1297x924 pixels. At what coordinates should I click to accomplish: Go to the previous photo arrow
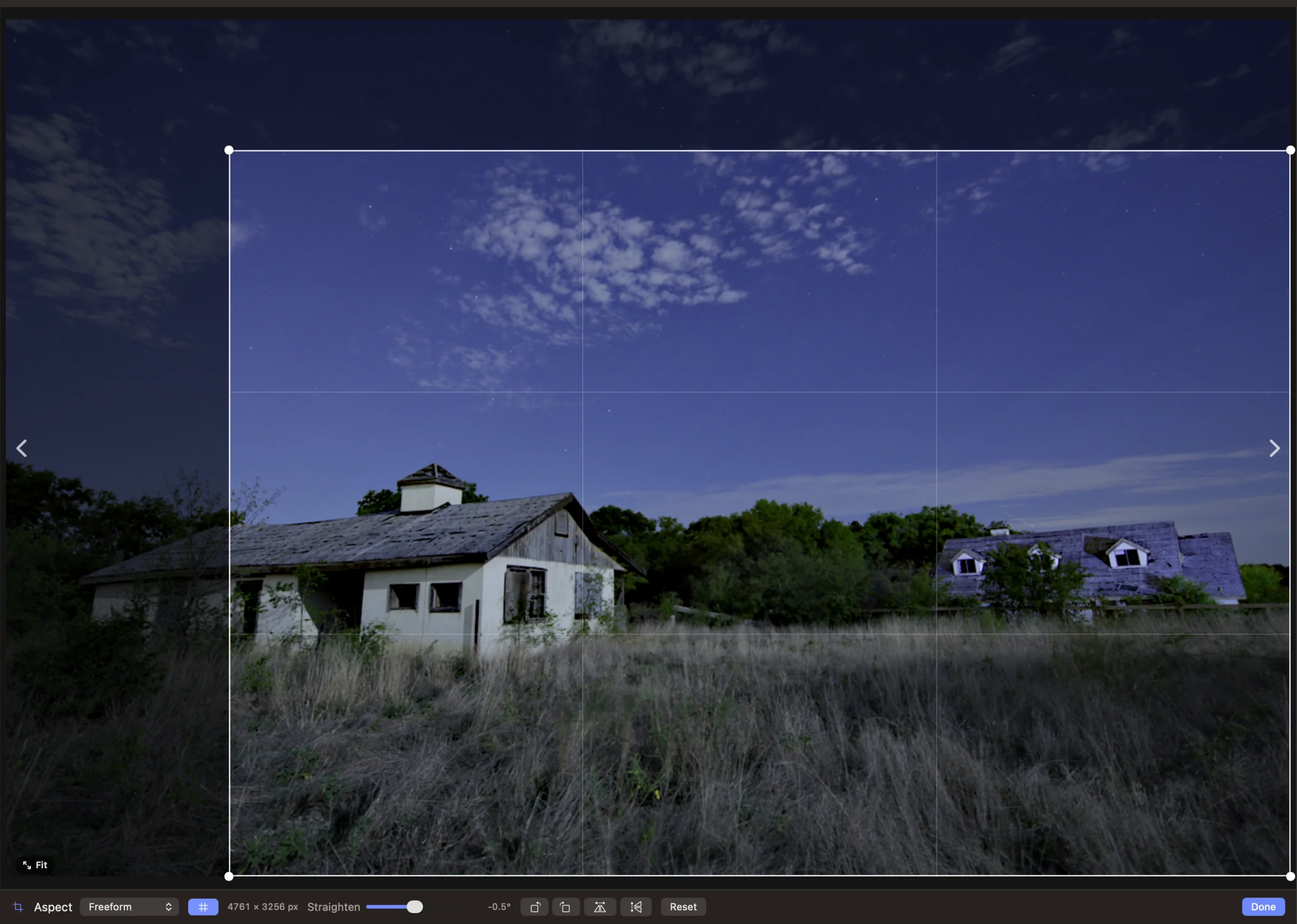[x=22, y=448]
